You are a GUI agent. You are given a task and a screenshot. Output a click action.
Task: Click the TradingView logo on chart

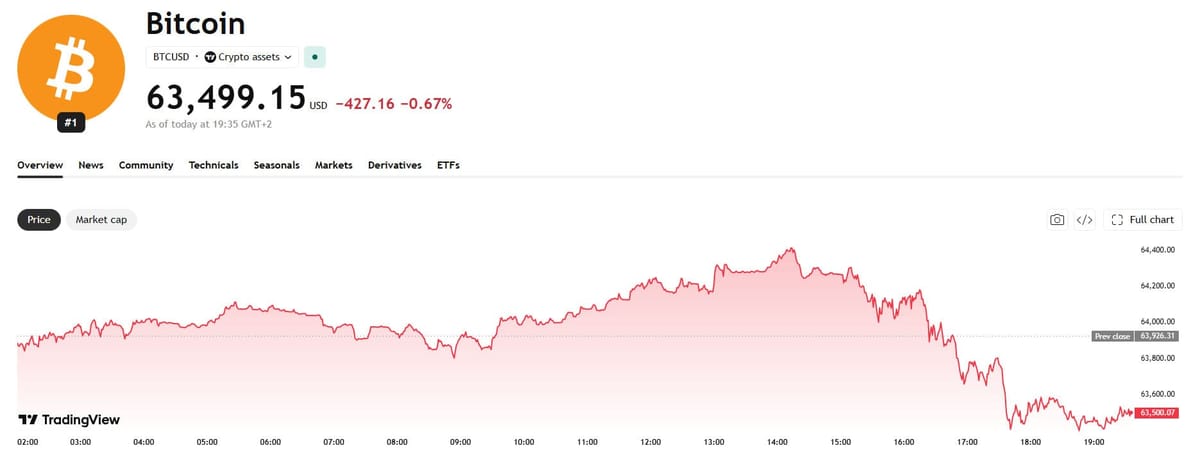coord(69,420)
